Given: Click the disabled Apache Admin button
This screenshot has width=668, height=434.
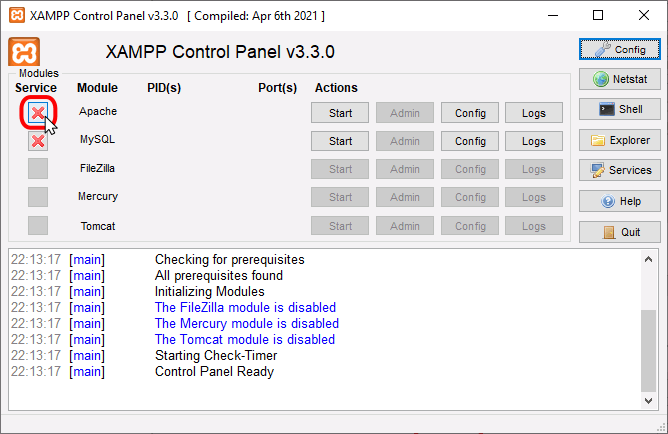Looking at the screenshot, I should (405, 113).
